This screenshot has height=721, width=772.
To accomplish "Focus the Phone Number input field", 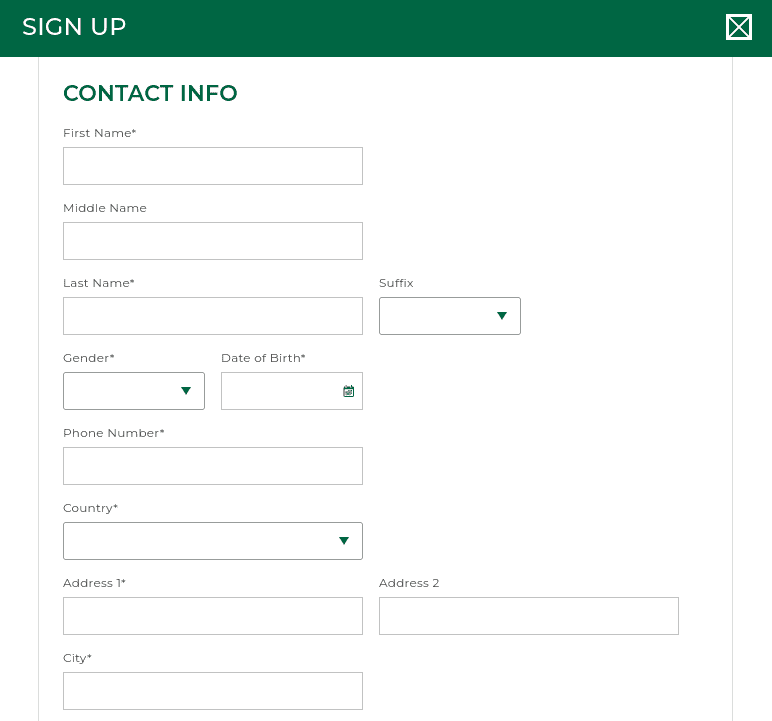I will pyautogui.click(x=213, y=466).
